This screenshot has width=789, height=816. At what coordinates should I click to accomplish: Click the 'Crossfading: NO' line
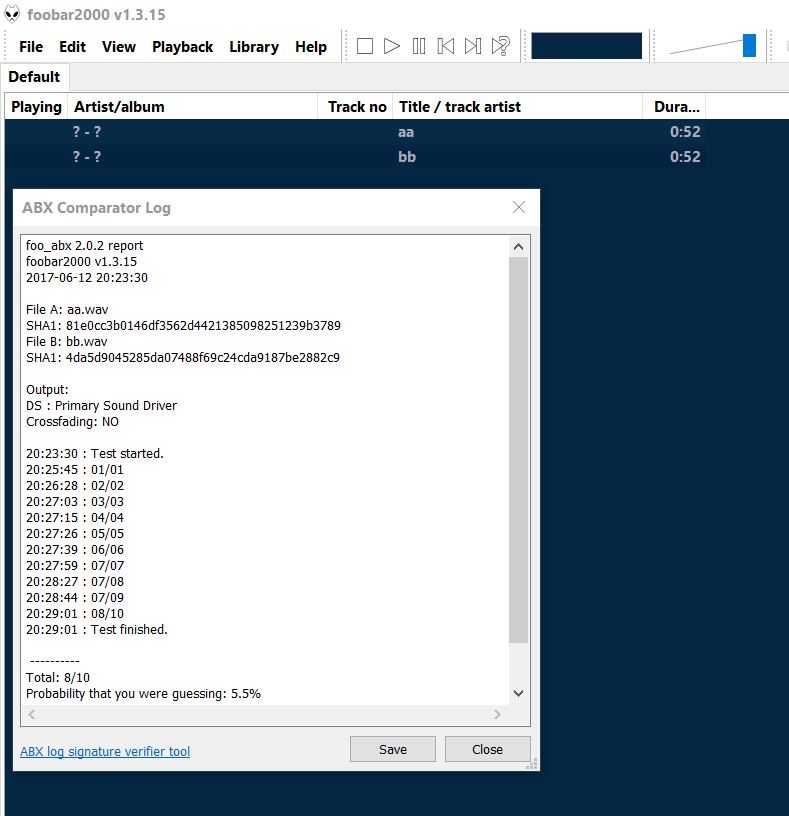(72, 422)
